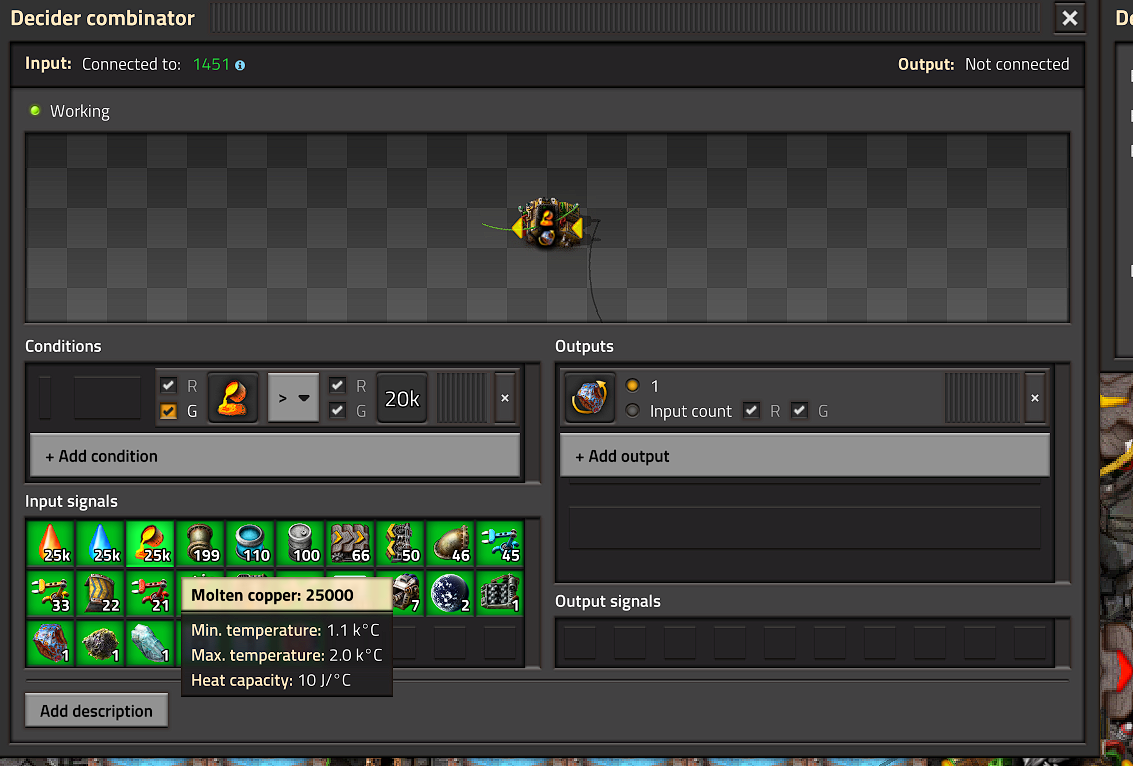1133x766 pixels.
Task: Open the greater-than comparator dropdown
Action: click(293, 397)
